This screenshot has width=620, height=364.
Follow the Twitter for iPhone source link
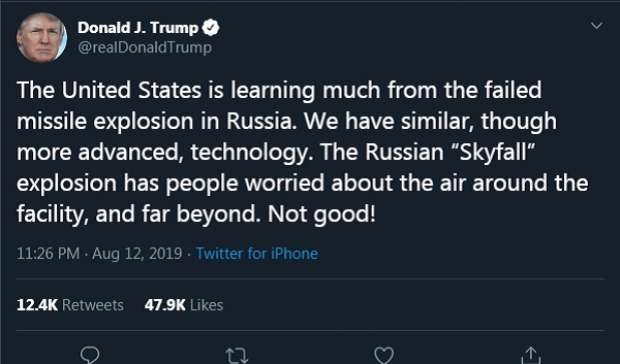257,253
